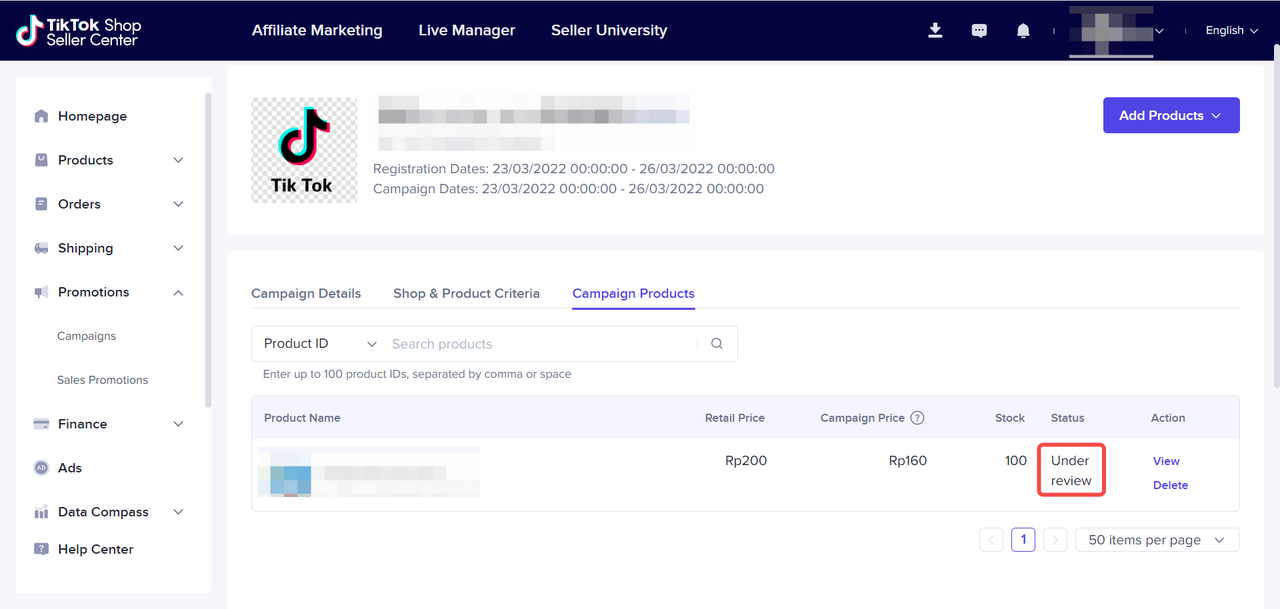
Task: Click the Delete link for the product
Action: 1170,485
